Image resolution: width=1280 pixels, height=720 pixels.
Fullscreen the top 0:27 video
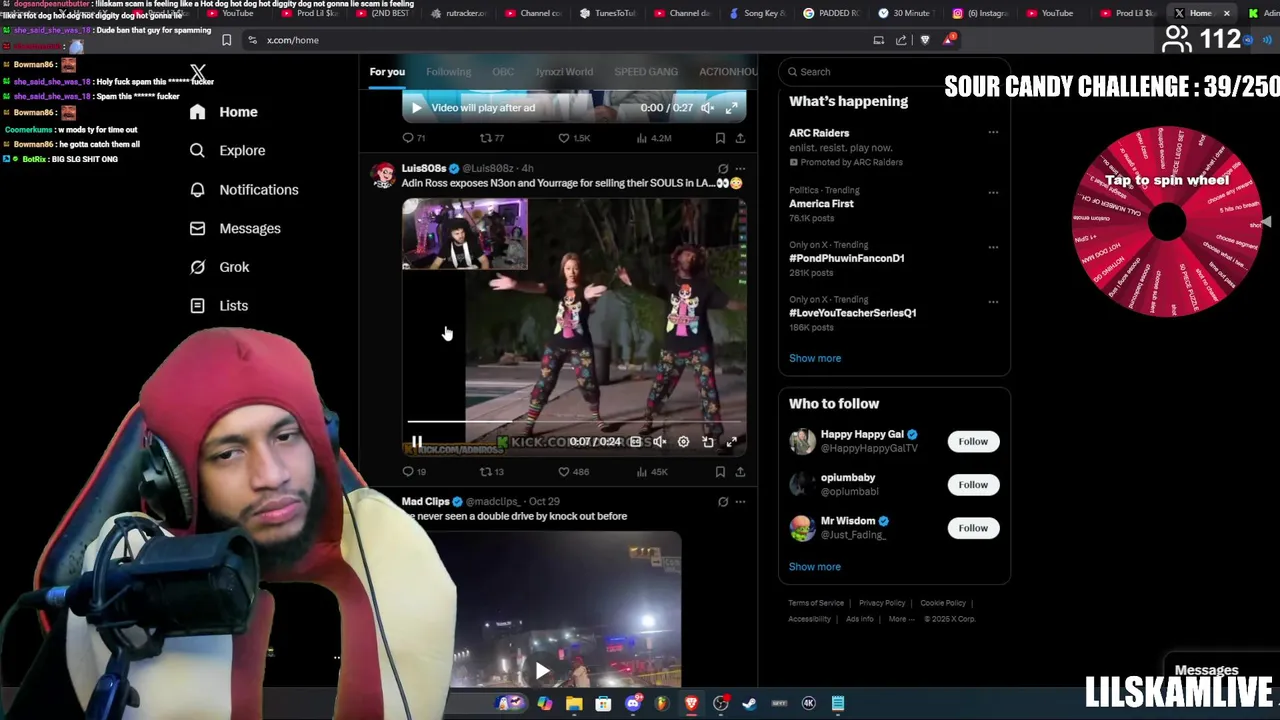pos(732,108)
